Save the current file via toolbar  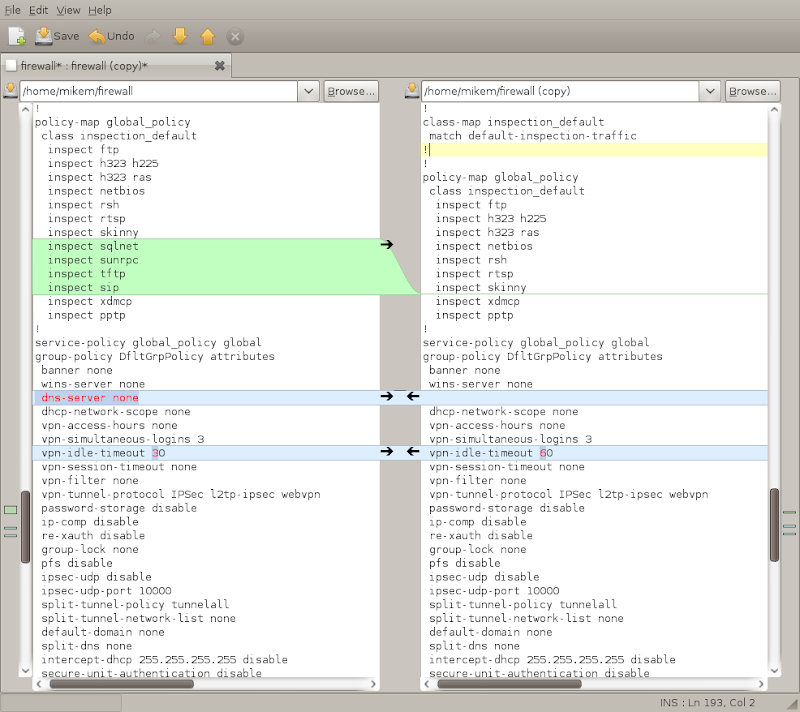tap(57, 36)
